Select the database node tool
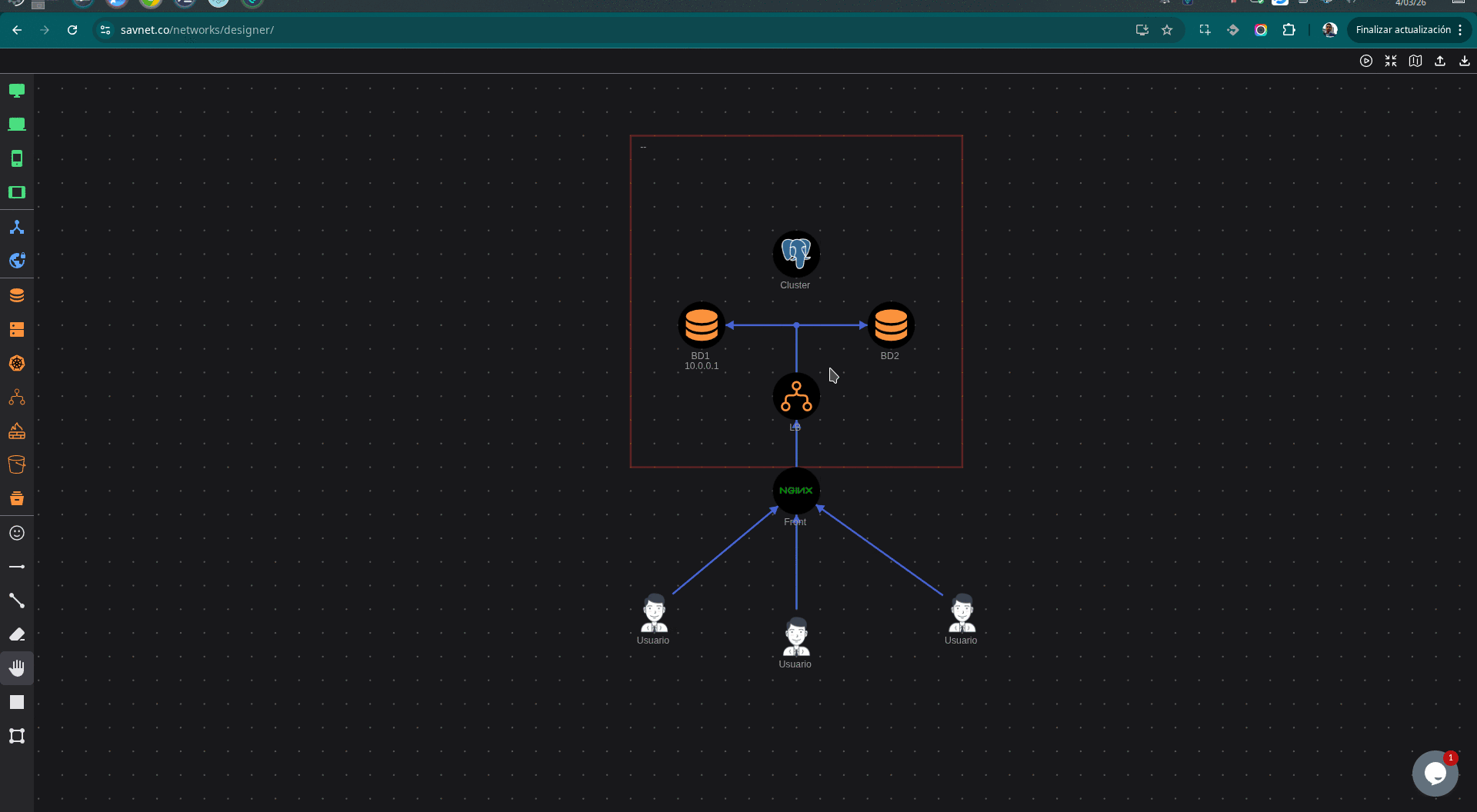The image size is (1477, 812). click(x=16, y=295)
